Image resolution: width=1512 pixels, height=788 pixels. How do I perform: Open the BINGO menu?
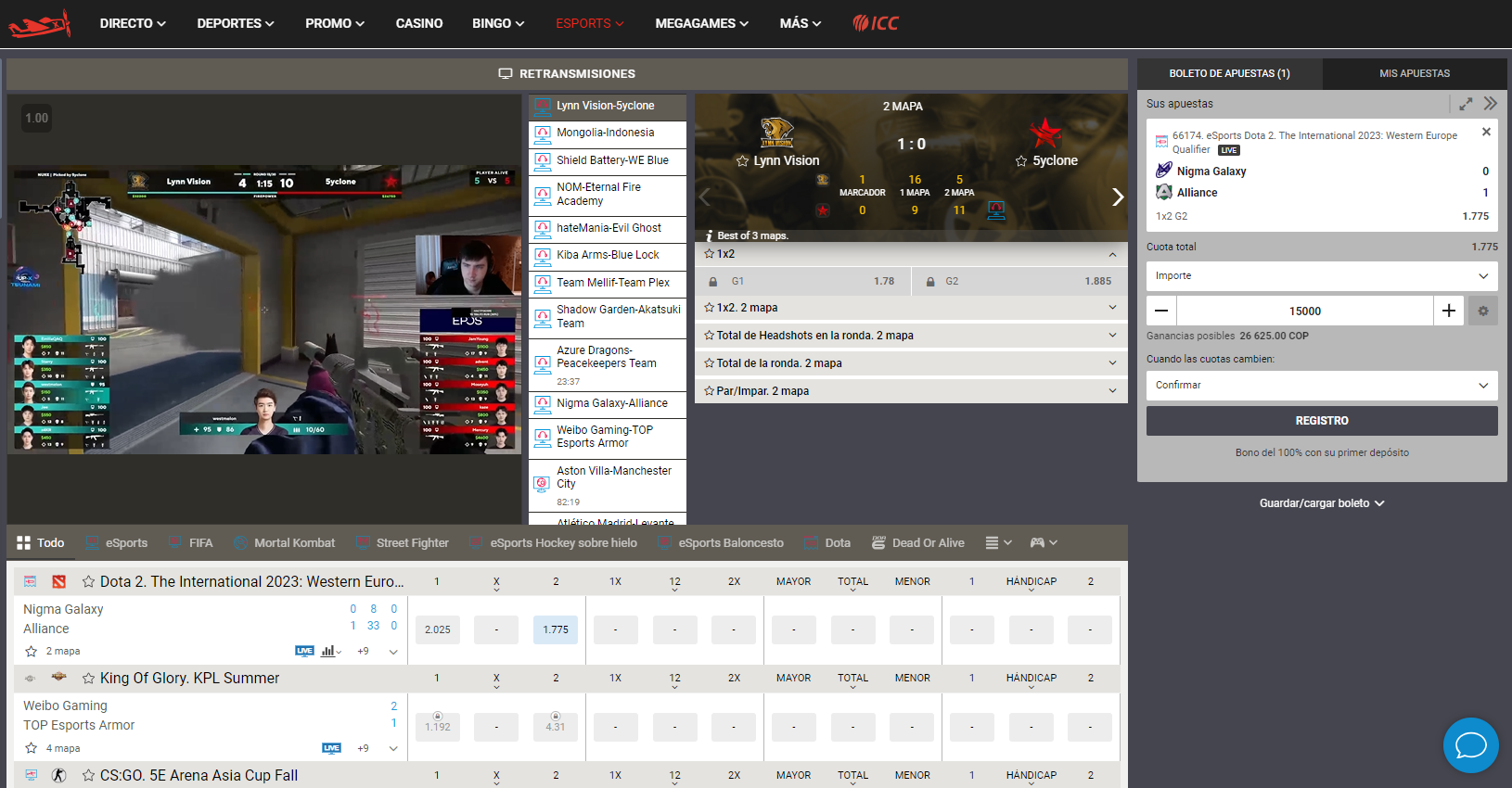pyautogui.click(x=498, y=23)
